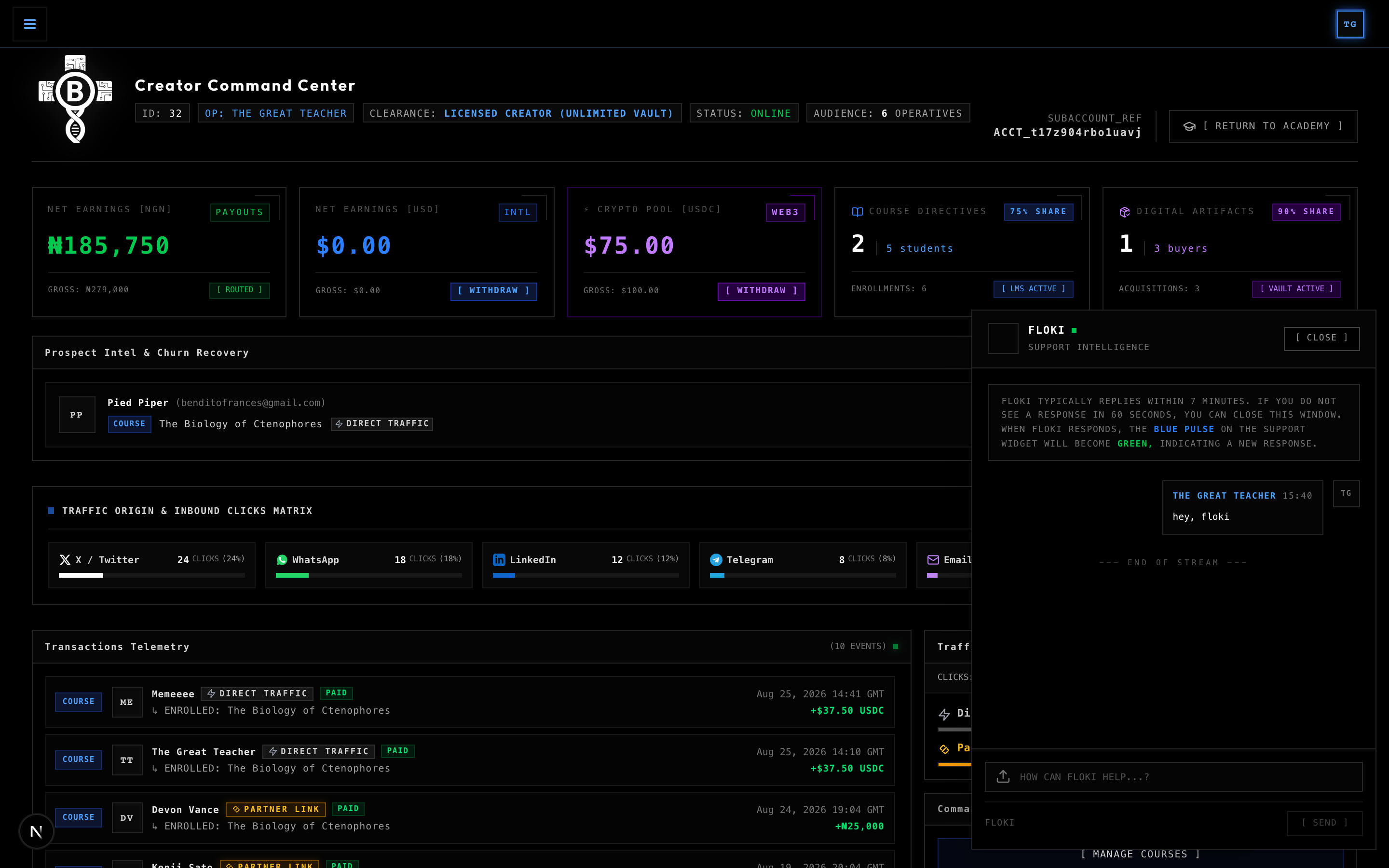Click the AUDIENCE: 6 OPERATIVES tag
The height and width of the screenshot is (868, 1389).
tap(887, 113)
